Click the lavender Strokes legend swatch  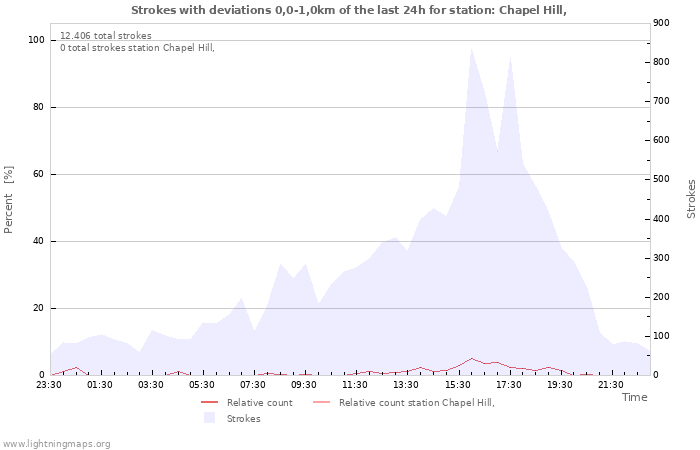pos(209,418)
